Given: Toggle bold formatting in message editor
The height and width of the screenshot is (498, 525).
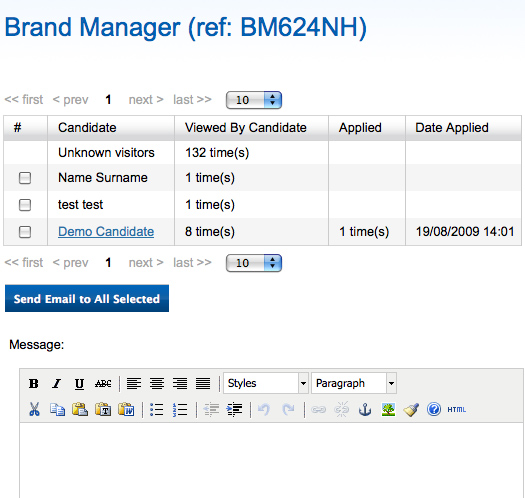Looking at the screenshot, I should (33, 383).
